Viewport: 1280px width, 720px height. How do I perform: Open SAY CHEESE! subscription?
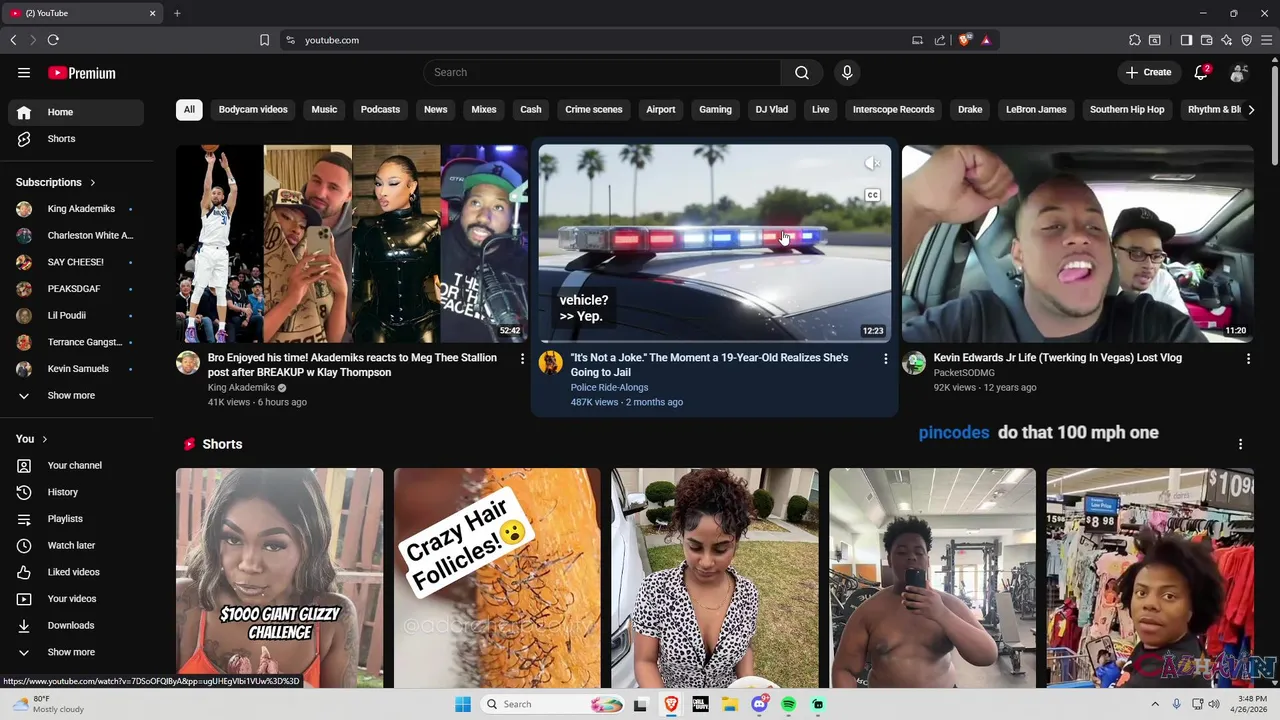76,262
